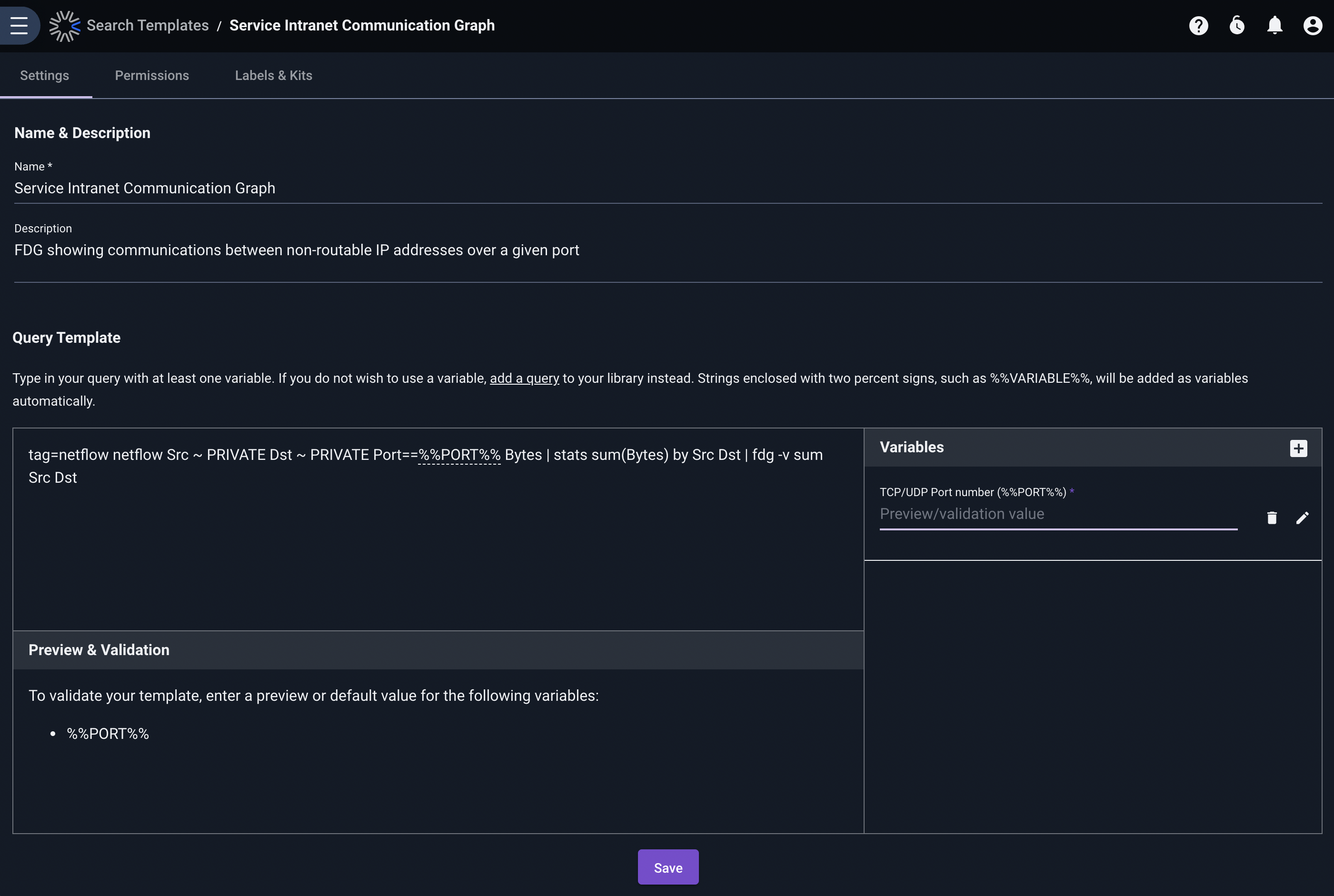This screenshot has height=896, width=1334.
Task: Switch to the Permissions tab
Action: pos(152,75)
